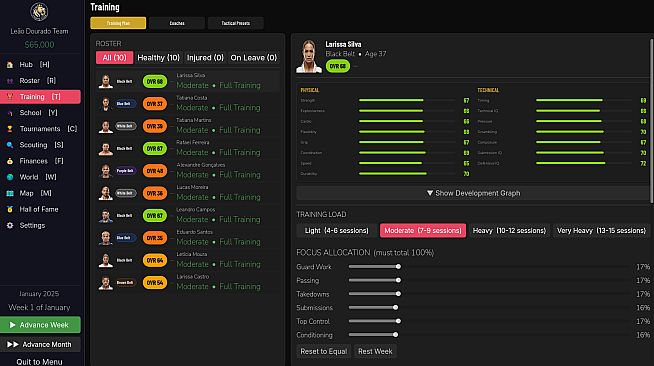Open Hub in the sidebar menu
This screenshot has height=366, width=654.
[x=40, y=65]
